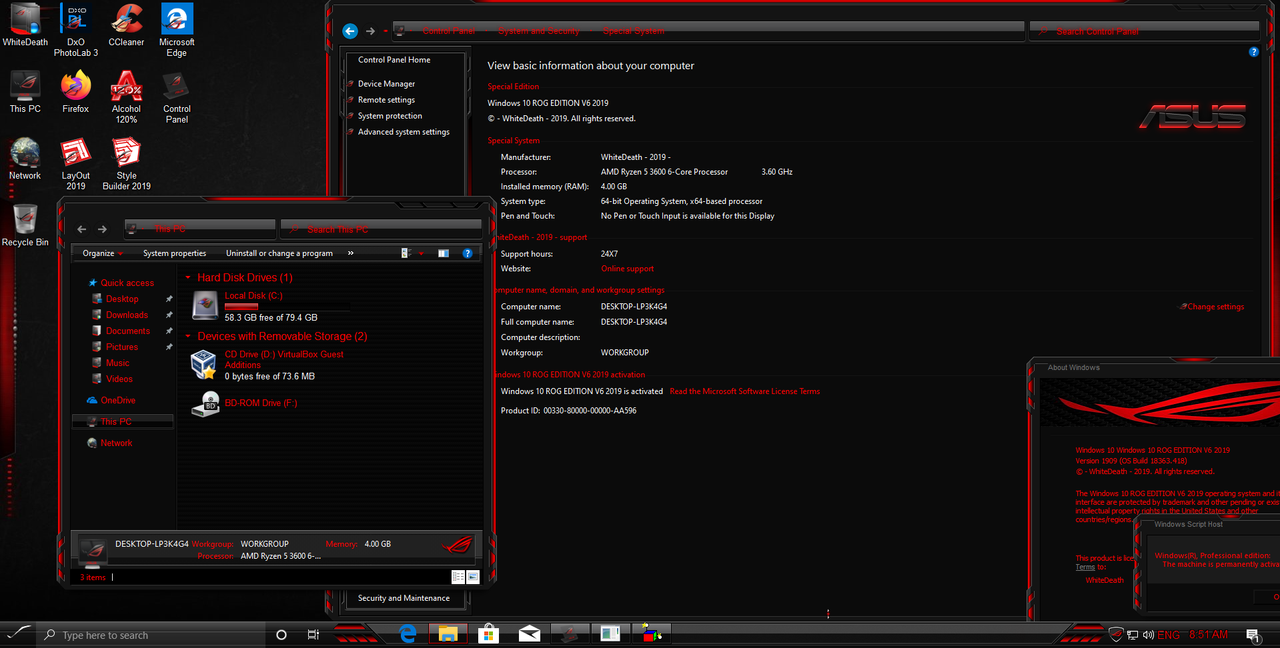The height and width of the screenshot is (648, 1280).
Task: Select Network in the navigation pane
Action: [116, 443]
